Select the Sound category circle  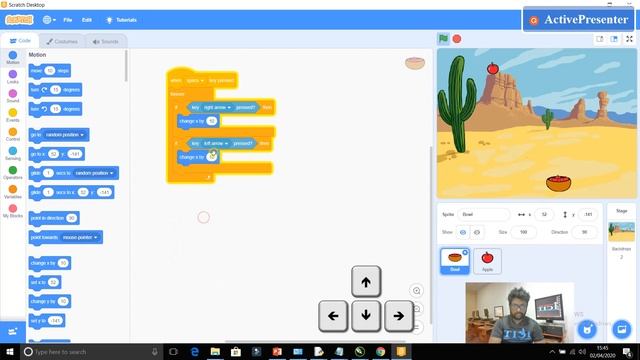13,93
